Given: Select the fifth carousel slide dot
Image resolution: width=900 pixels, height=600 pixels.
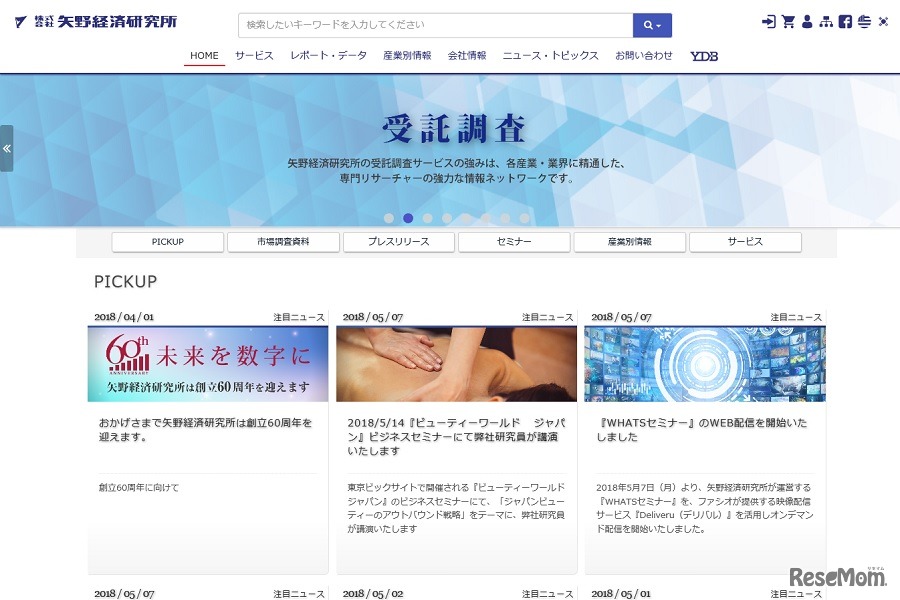Looking at the screenshot, I should point(466,218).
